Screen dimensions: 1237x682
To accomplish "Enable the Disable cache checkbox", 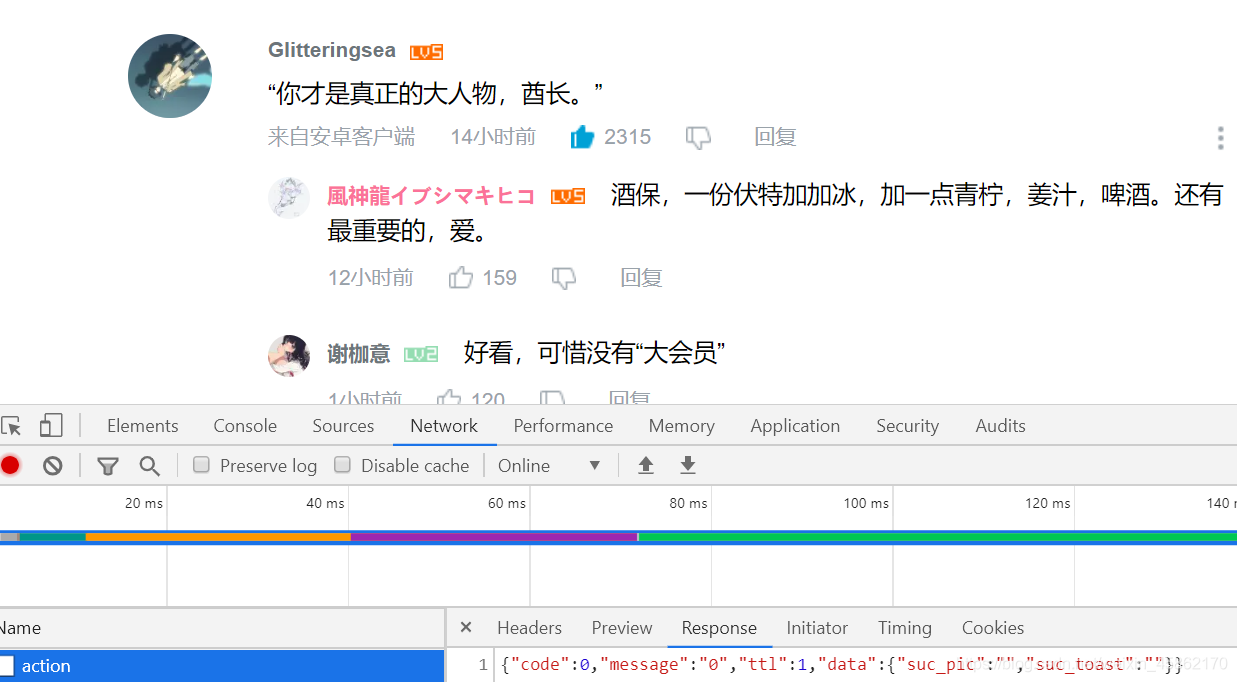I will tap(343, 464).
